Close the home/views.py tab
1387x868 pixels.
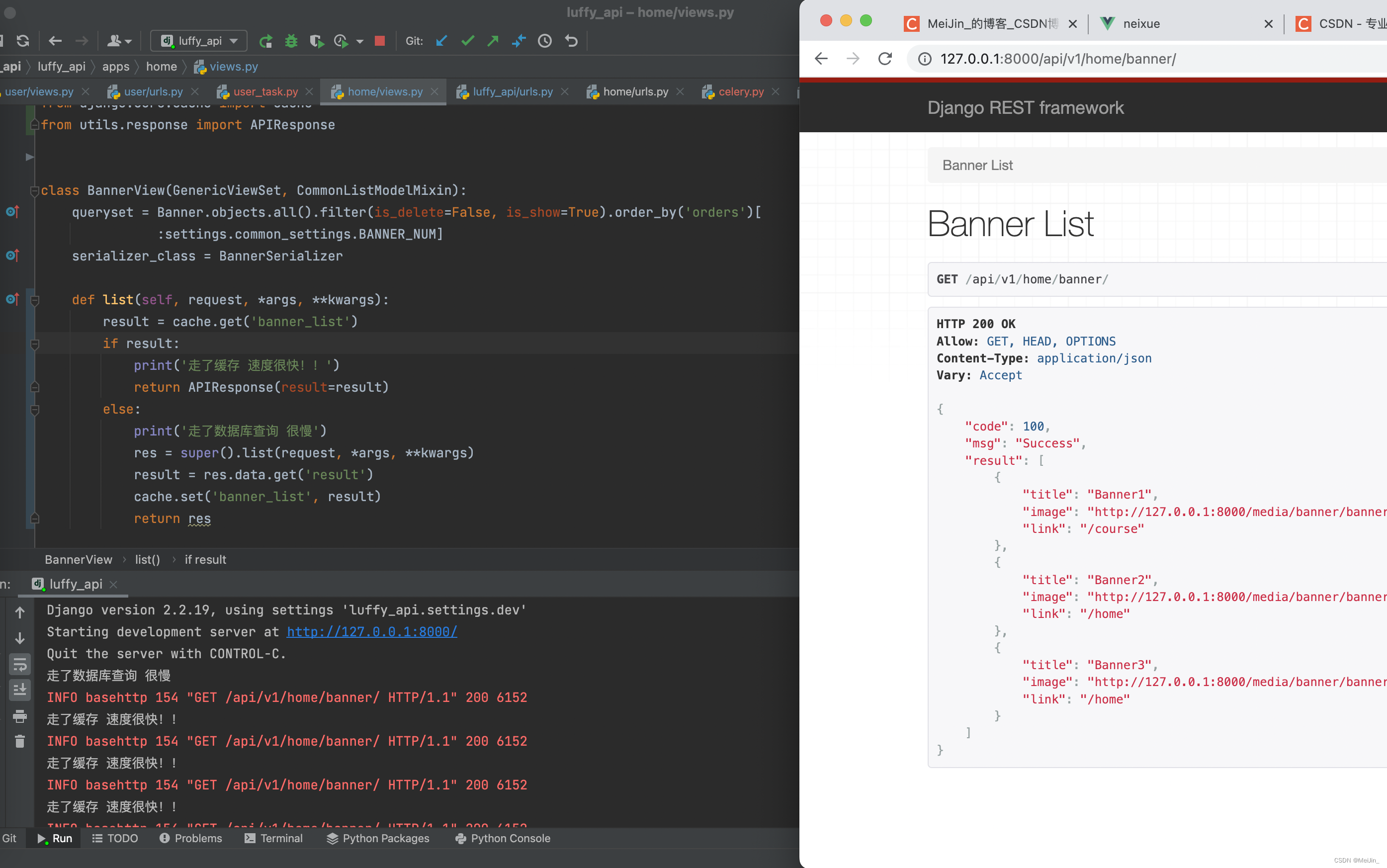(x=434, y=92)
